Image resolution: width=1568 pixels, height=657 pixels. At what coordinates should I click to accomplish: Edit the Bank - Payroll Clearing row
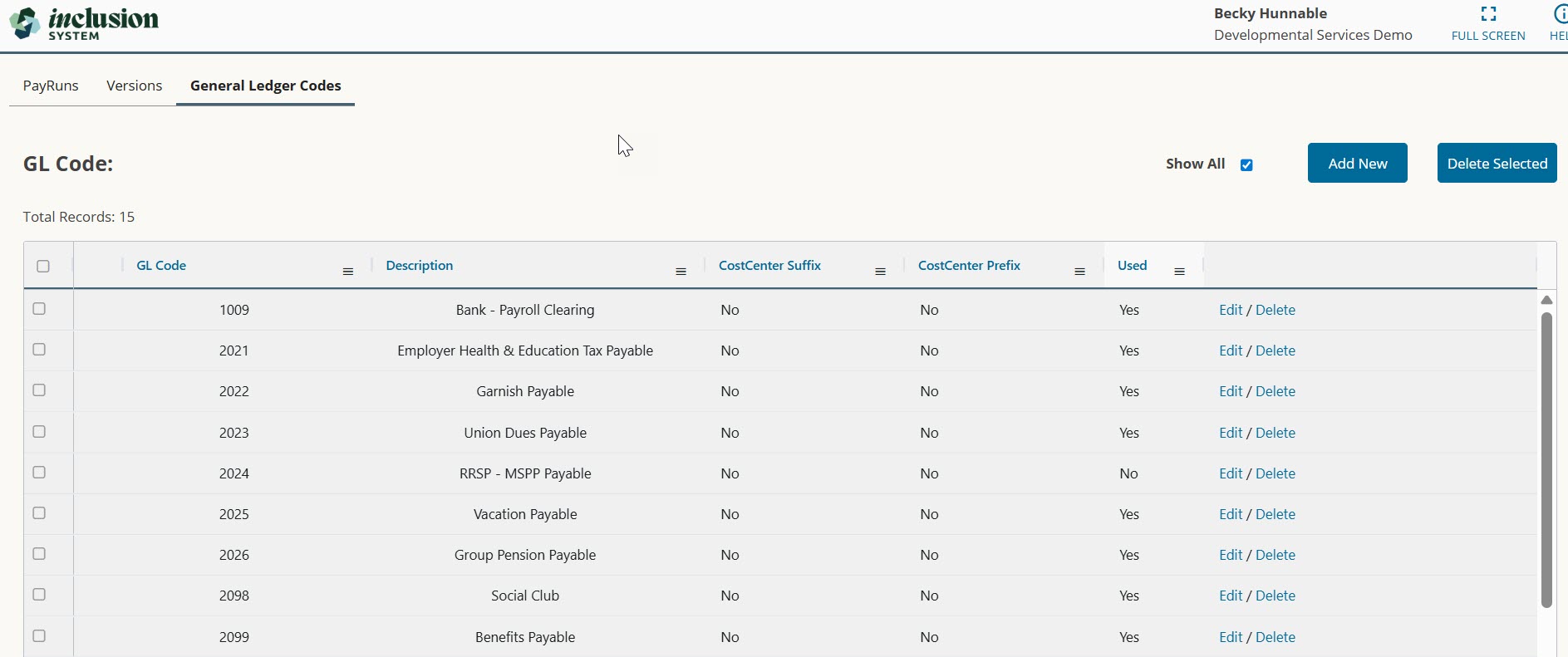tap(1231, 310)
